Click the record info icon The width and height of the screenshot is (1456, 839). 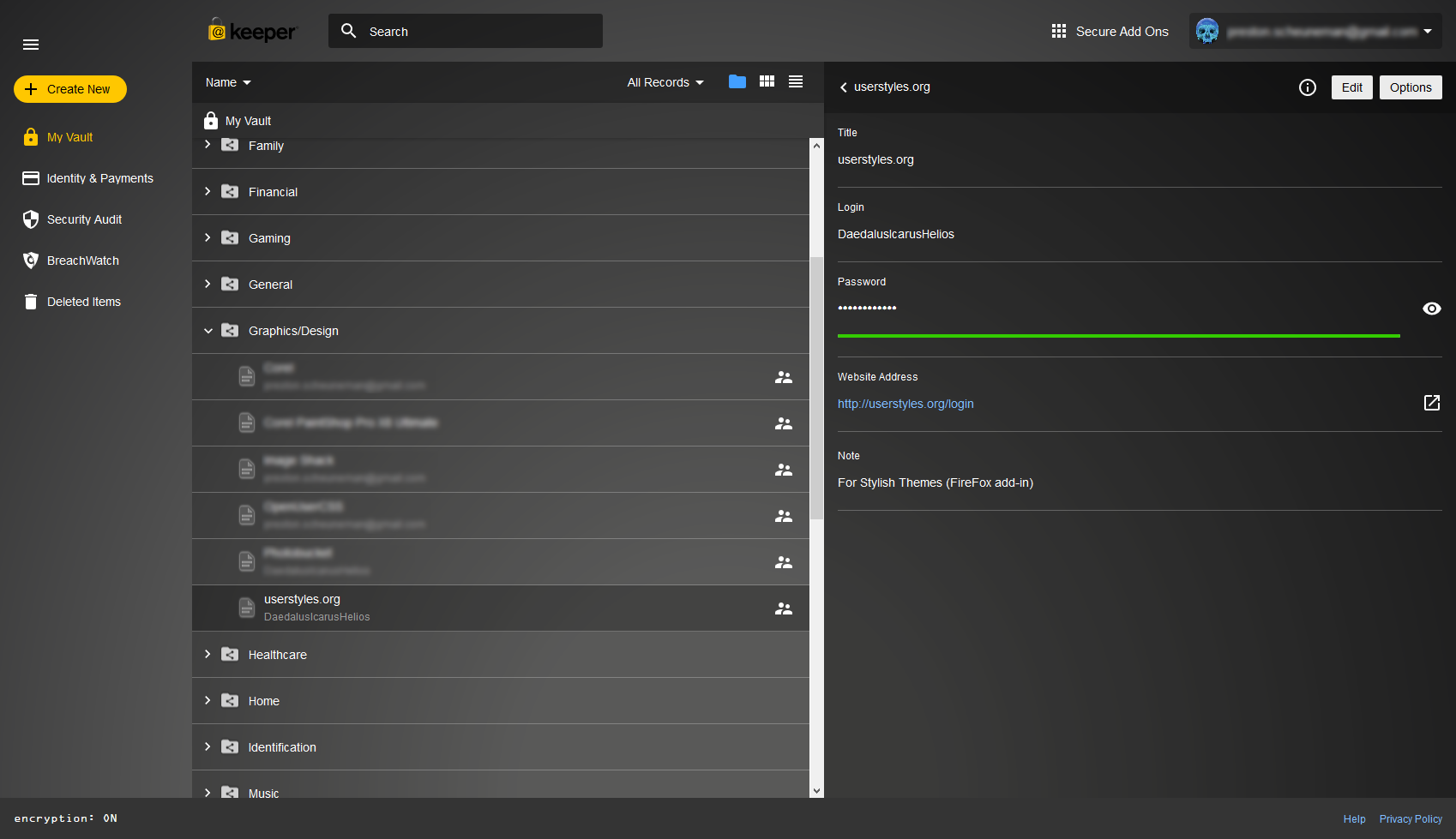1307,87
